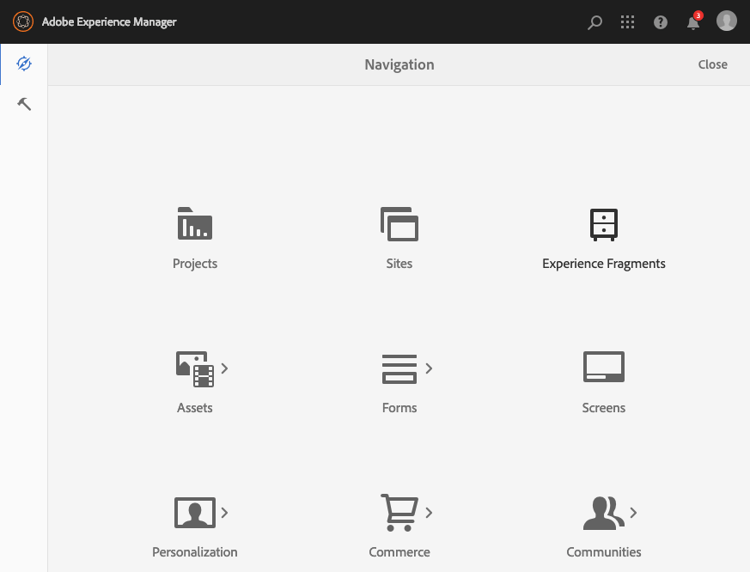Open the Communities people icon
Screen dimensions: 750x572
604,513
